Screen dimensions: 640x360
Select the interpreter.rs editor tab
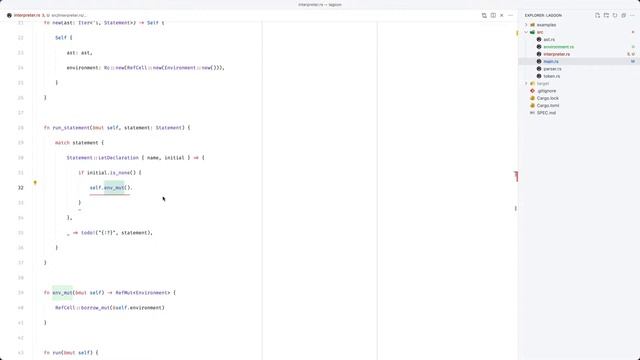point(27,16)
